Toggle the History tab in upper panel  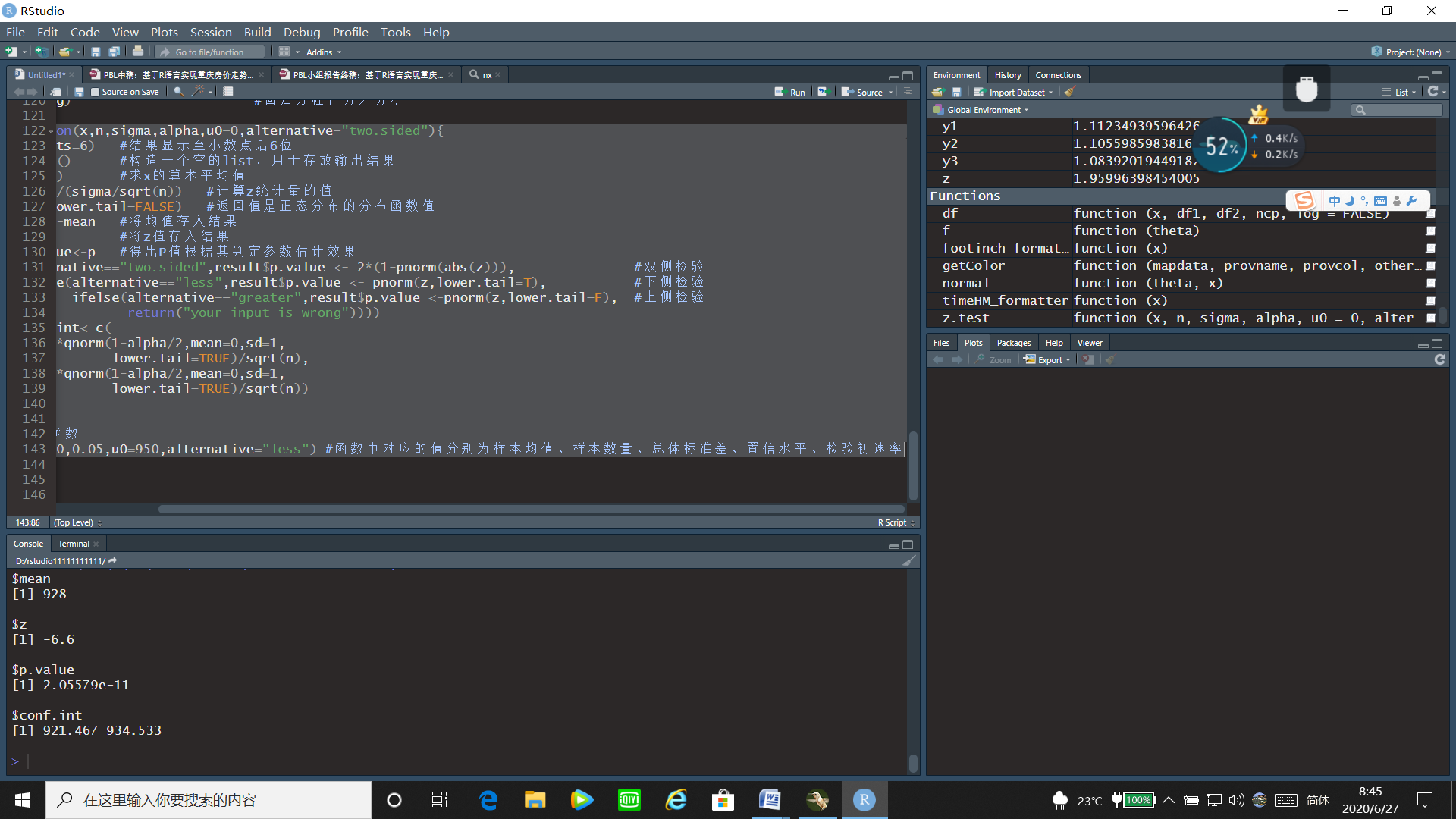[1009, 74]
